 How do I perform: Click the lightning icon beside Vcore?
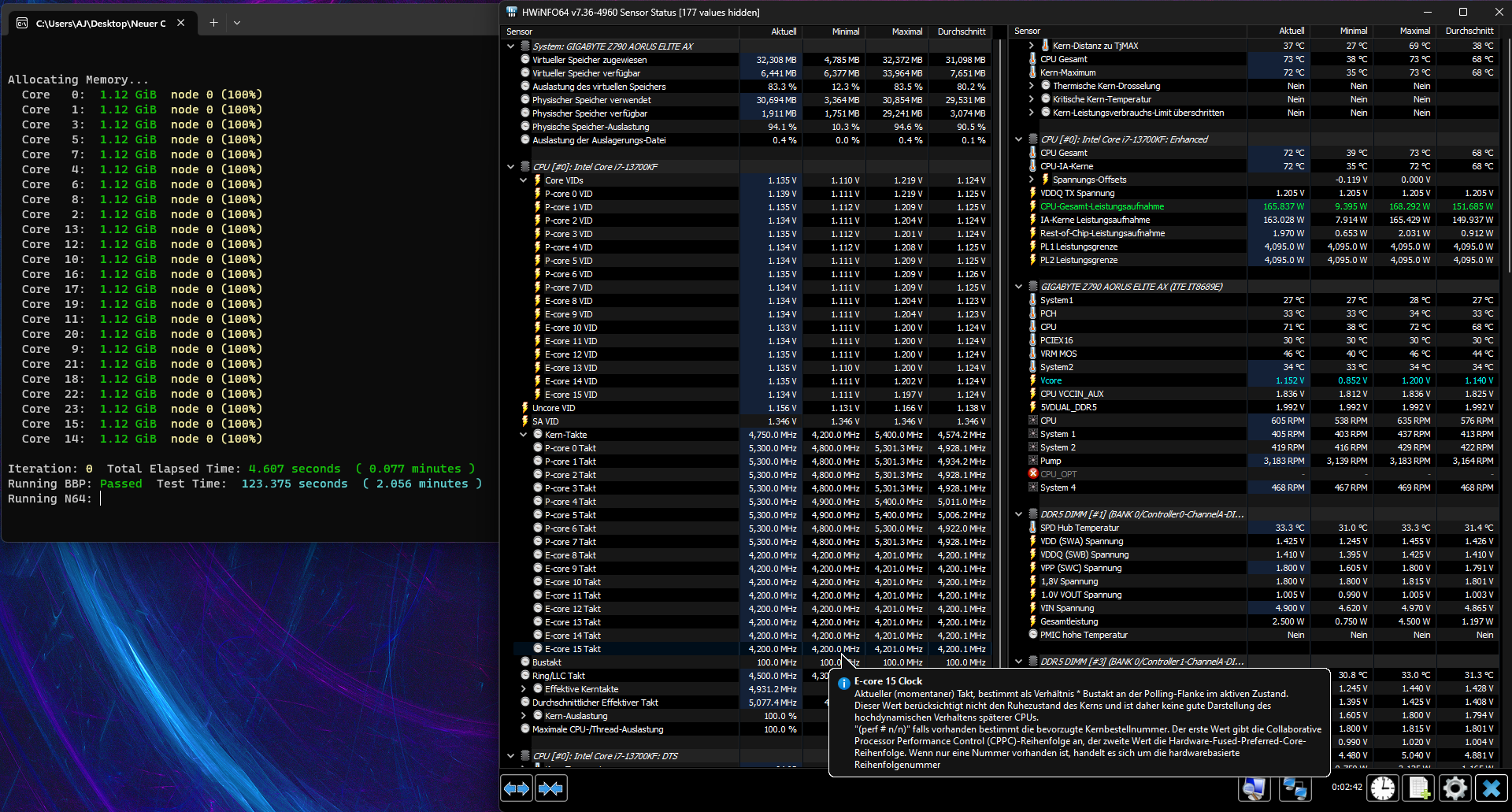tap(1032, 380)
